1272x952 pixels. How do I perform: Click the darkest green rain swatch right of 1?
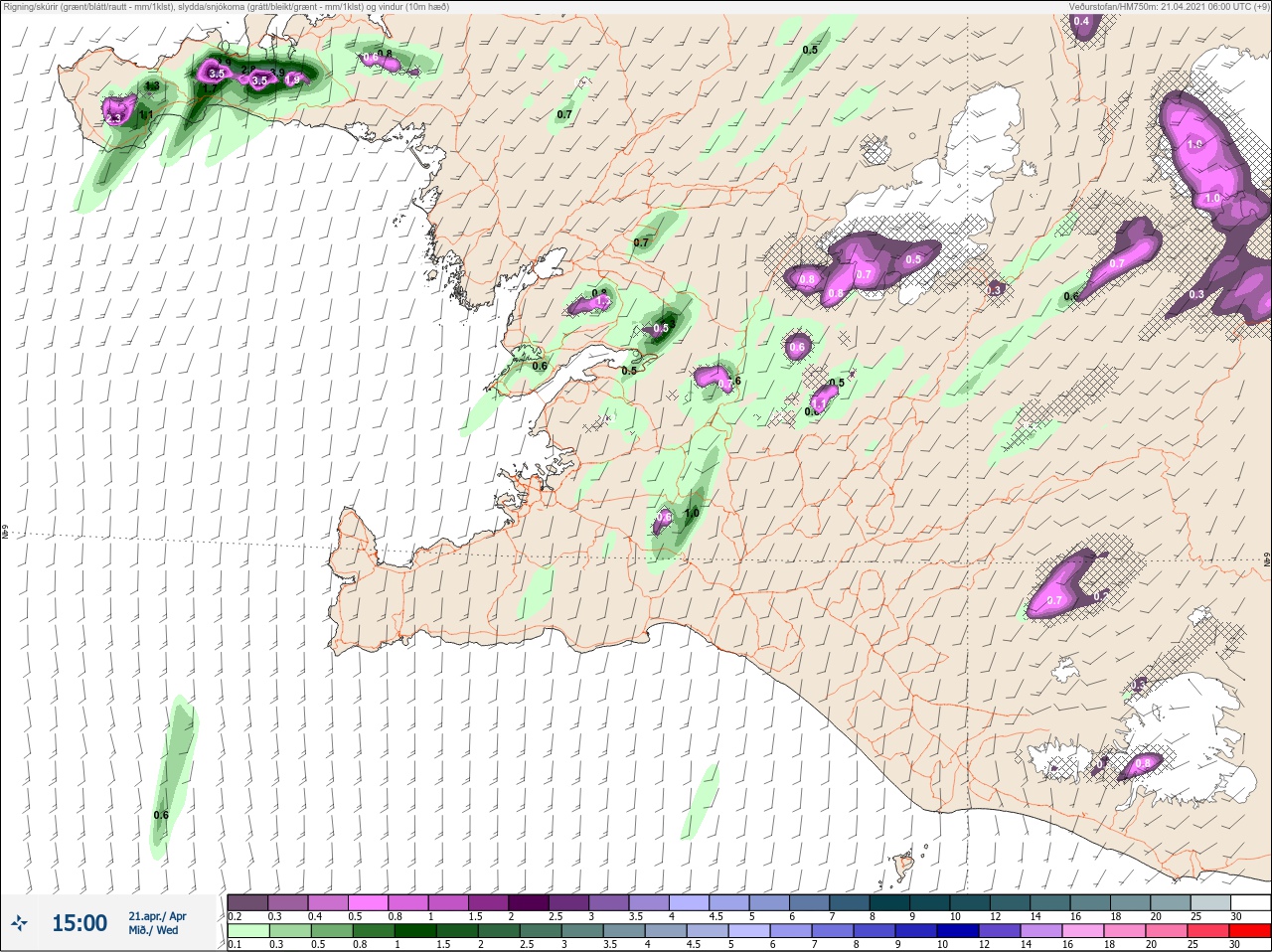(x=414, y=932)
